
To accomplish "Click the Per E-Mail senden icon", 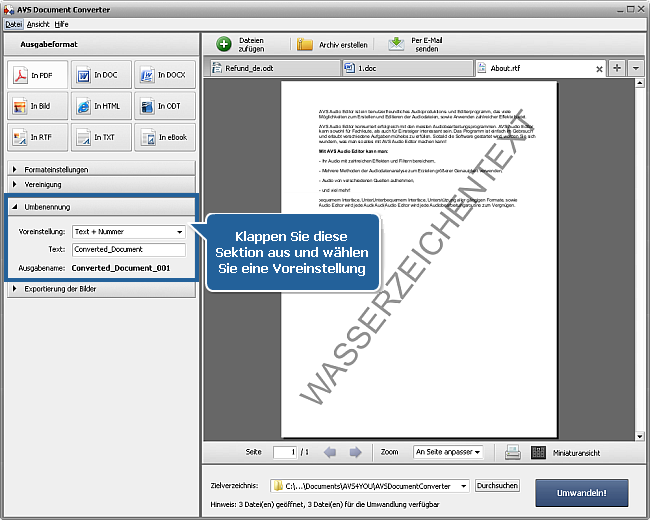I will click(396, 44).
